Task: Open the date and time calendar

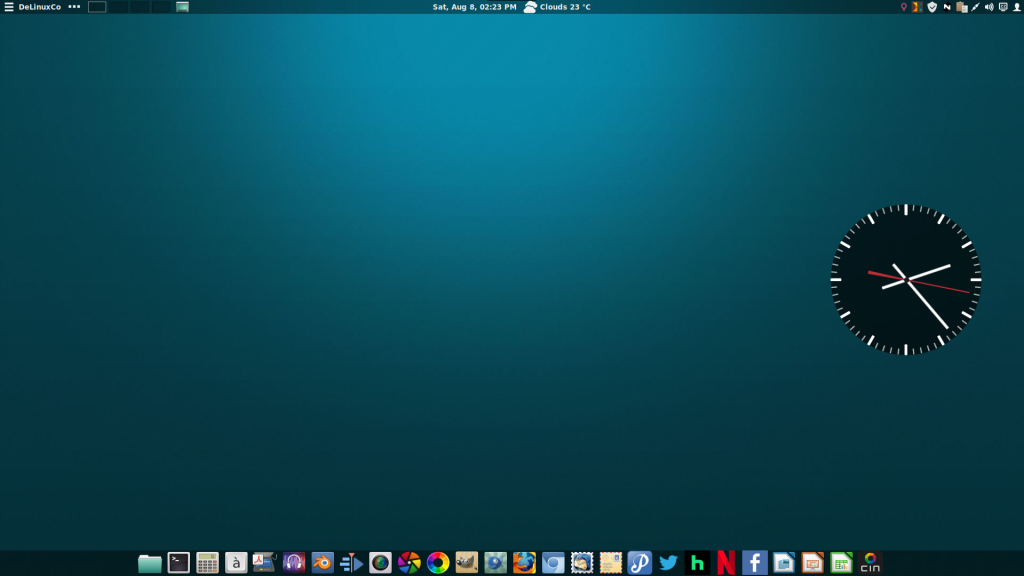Action: tap(474, 7)
